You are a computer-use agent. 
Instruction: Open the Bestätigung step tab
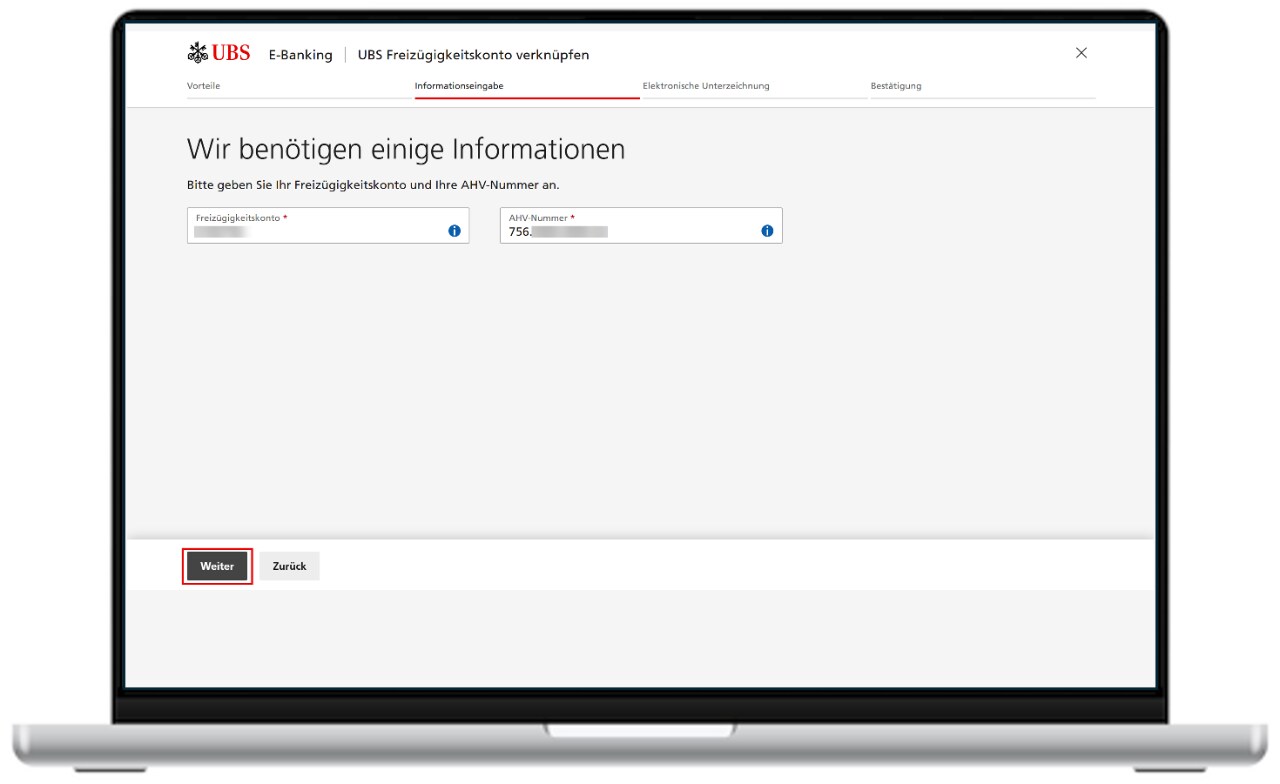coord(896,86)
